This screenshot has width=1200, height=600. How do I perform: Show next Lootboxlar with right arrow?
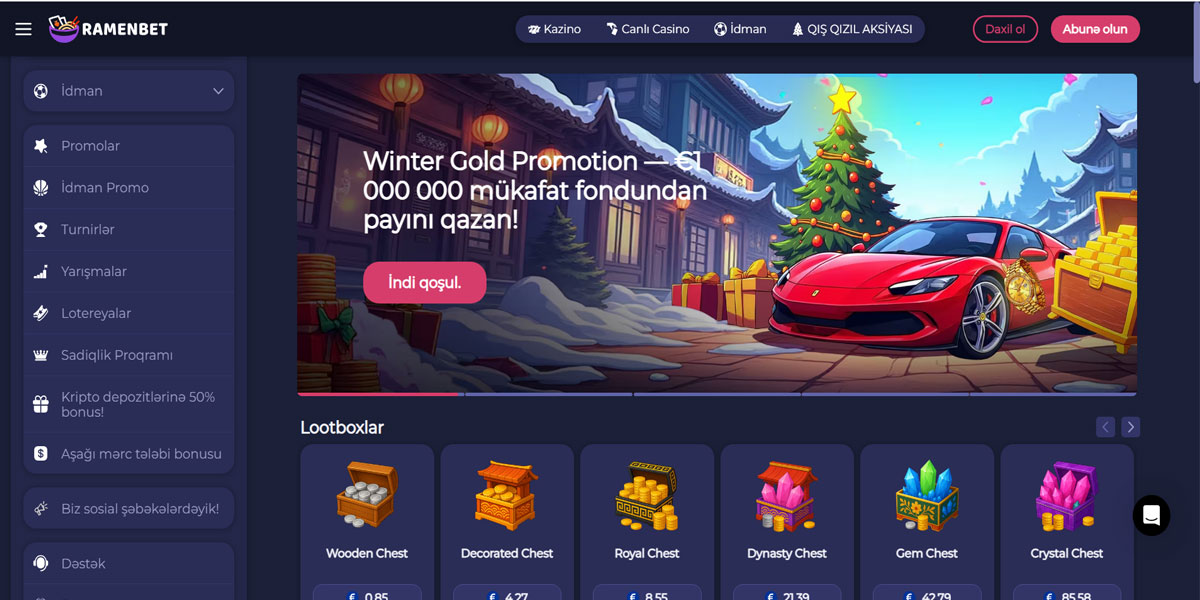(1130, 427)
